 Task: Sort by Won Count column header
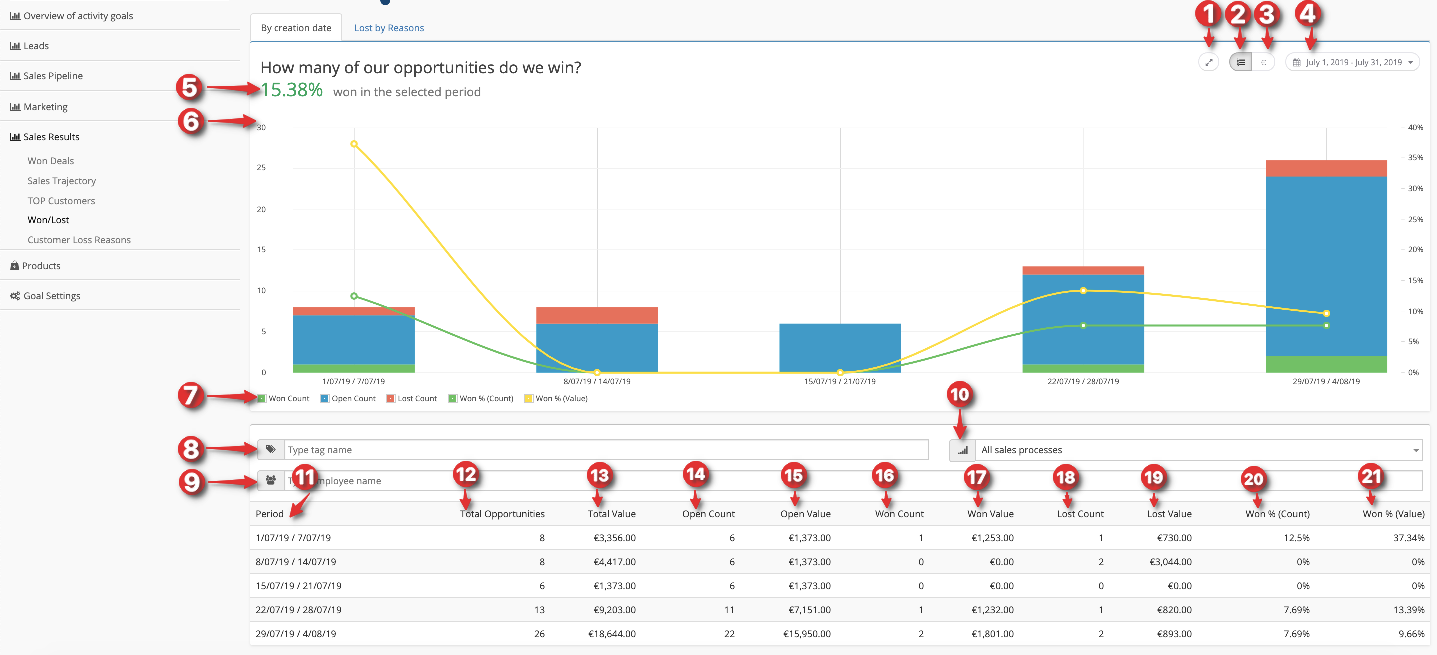[x=899, y=514]
